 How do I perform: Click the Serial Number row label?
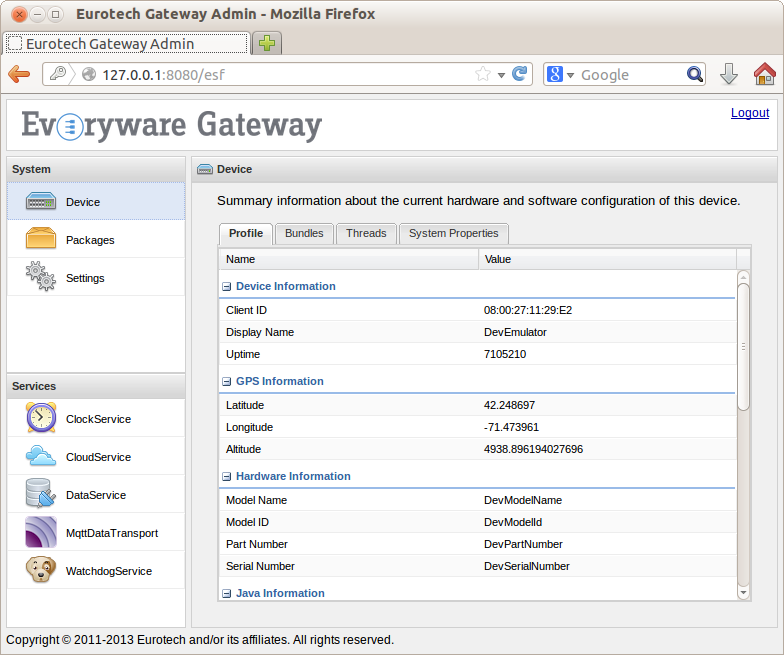[x=260, y=566]
